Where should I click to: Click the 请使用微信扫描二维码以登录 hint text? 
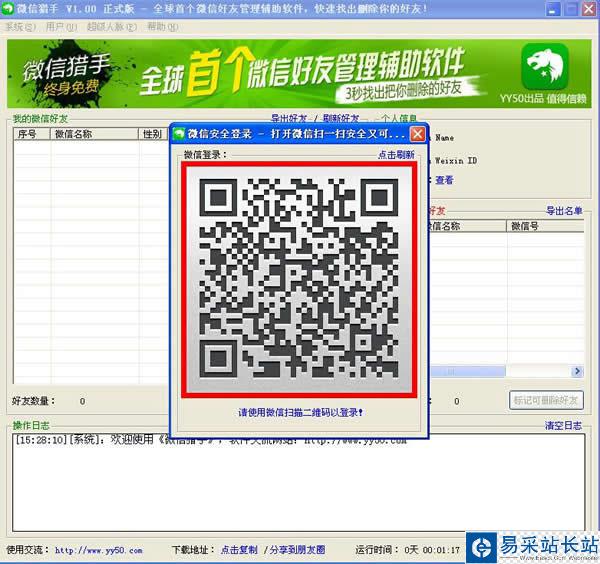point(300,412)
